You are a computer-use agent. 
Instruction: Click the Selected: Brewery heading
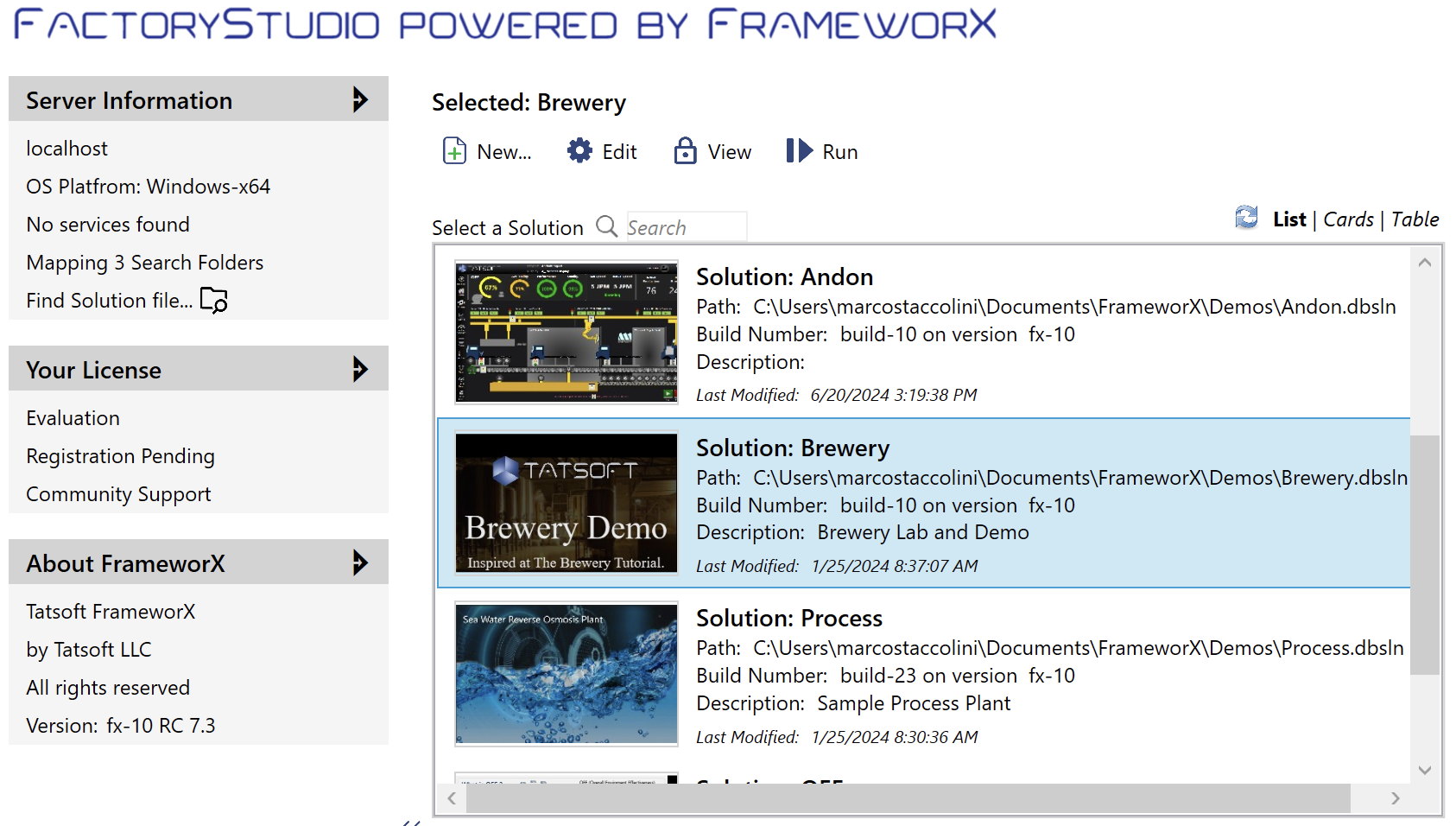click(x=529, y=103)
